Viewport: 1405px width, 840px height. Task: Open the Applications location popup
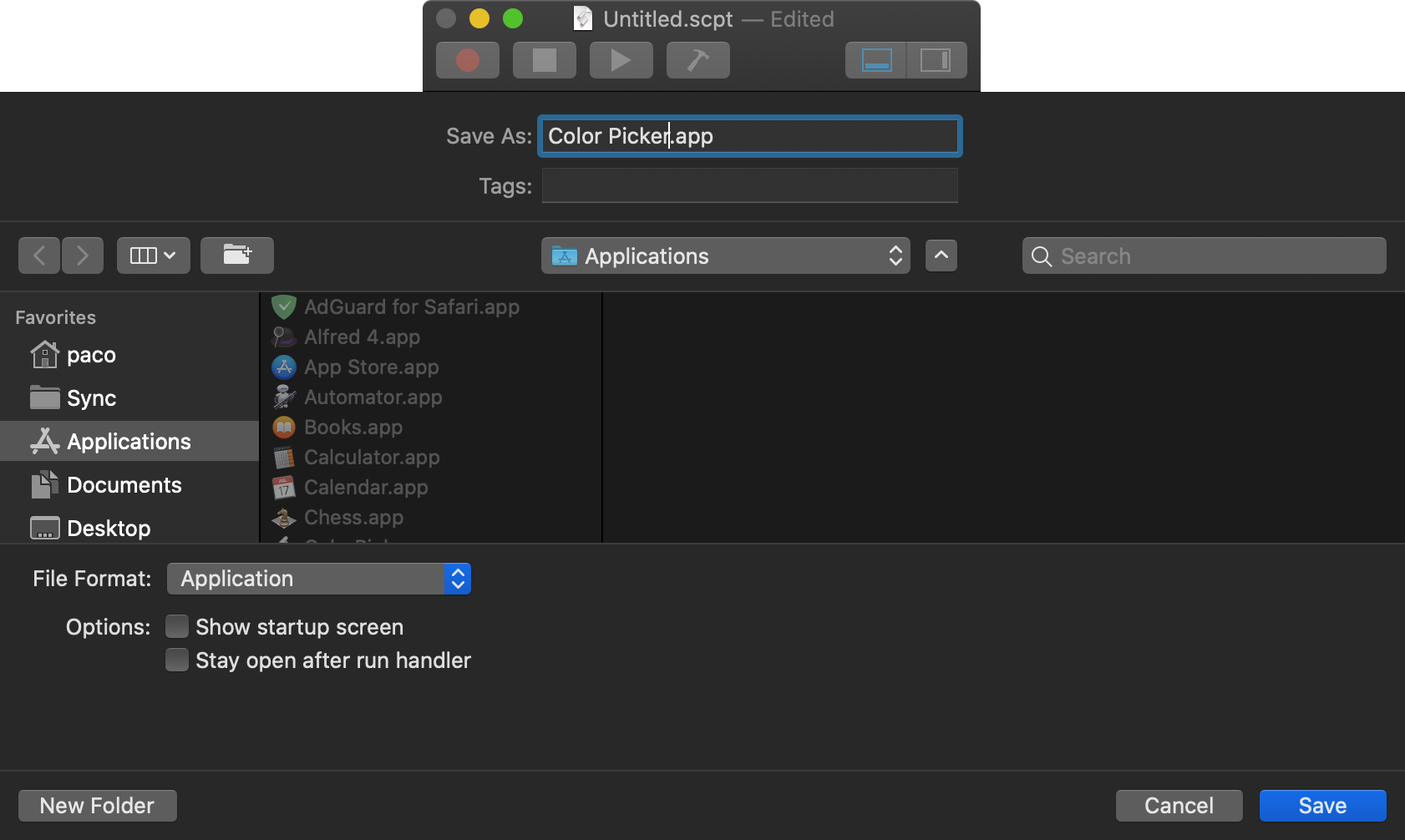[x=723, y=256]
